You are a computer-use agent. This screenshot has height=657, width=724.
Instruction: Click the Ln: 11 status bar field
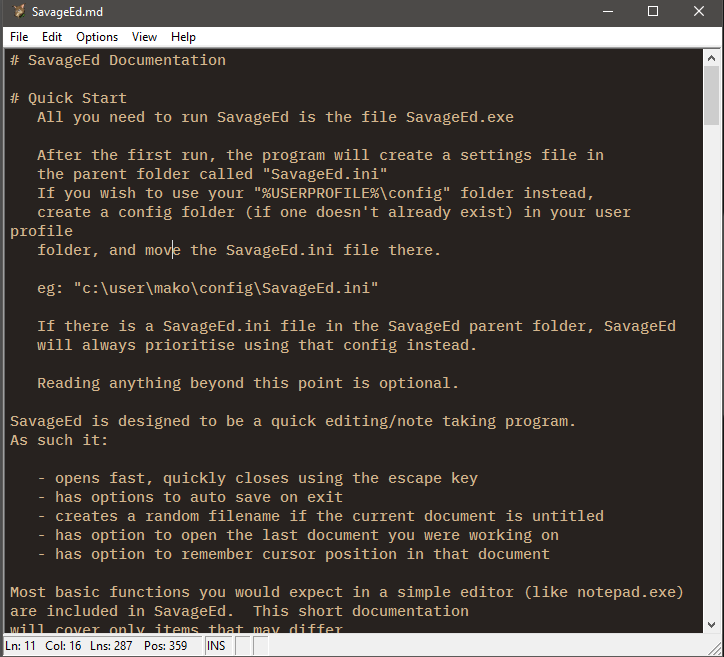point(20,645)
